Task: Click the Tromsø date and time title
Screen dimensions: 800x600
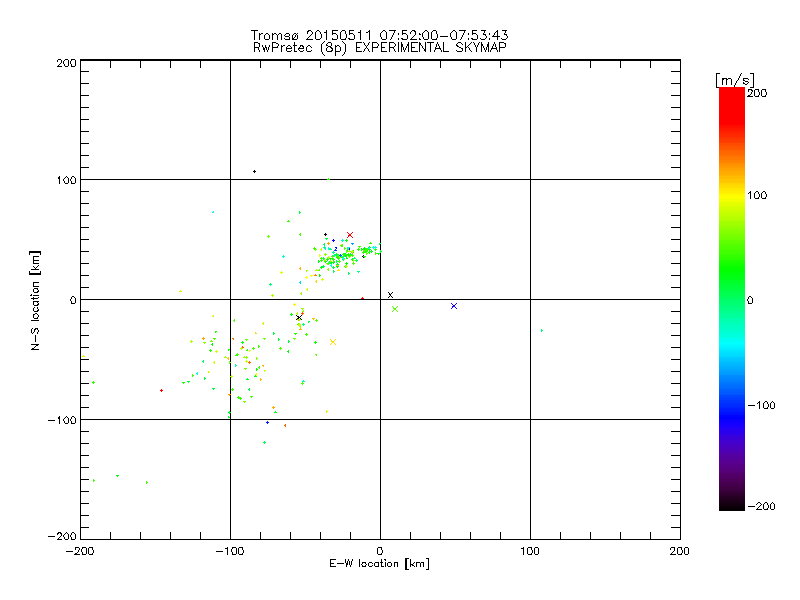Action: 380,35
